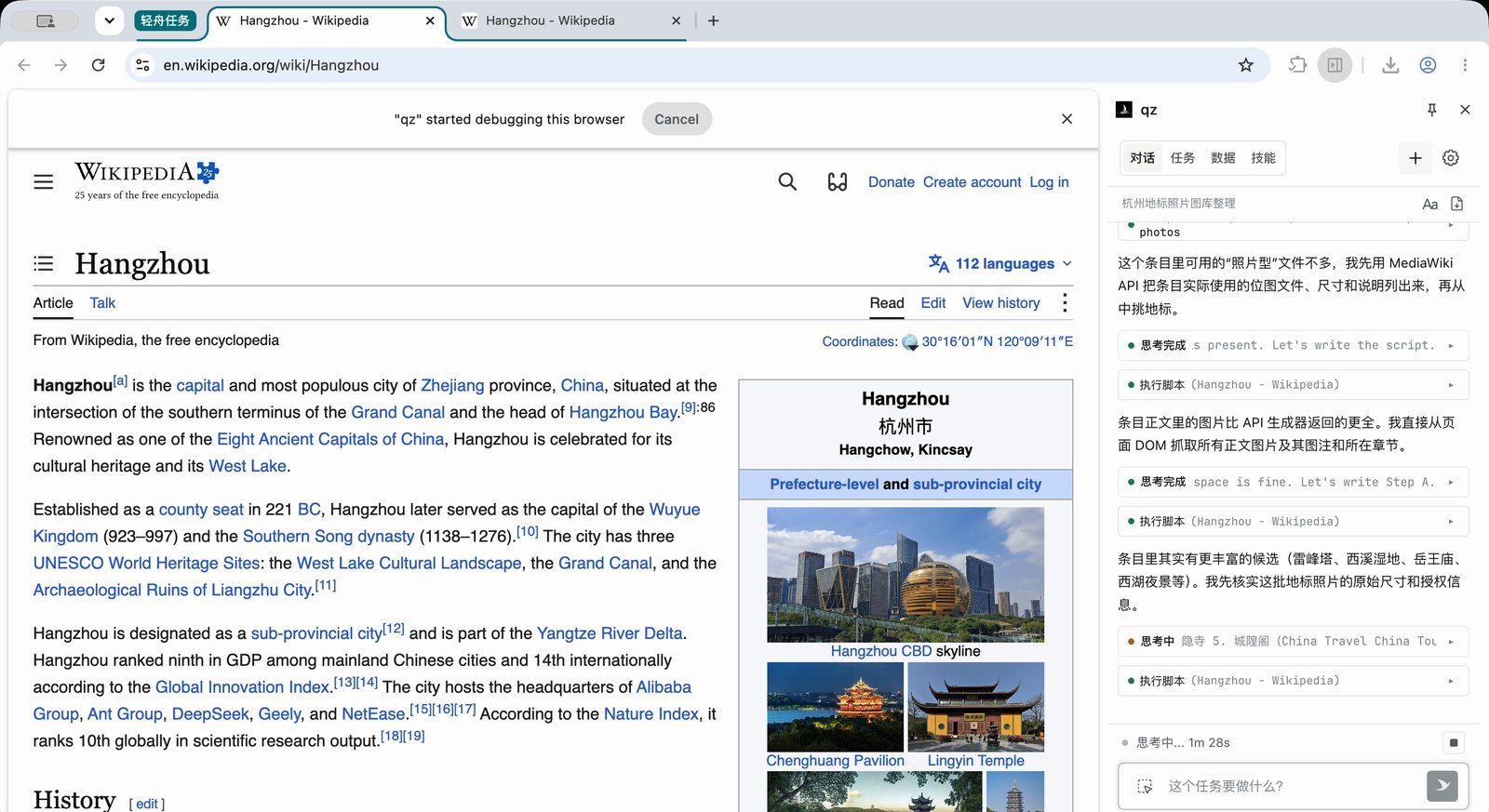Pin the qz side panel

tap(1432, 110)
